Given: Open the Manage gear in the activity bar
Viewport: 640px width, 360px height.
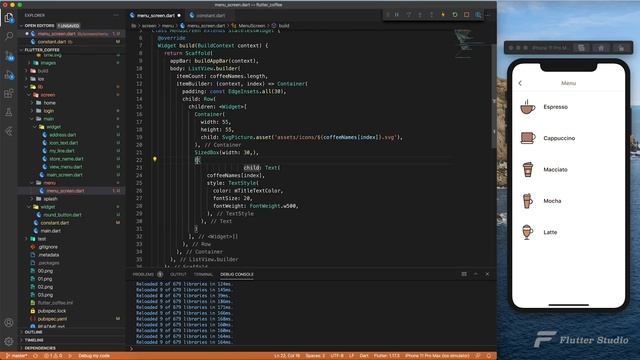Looking at the screenshot, I should (9, 341).
